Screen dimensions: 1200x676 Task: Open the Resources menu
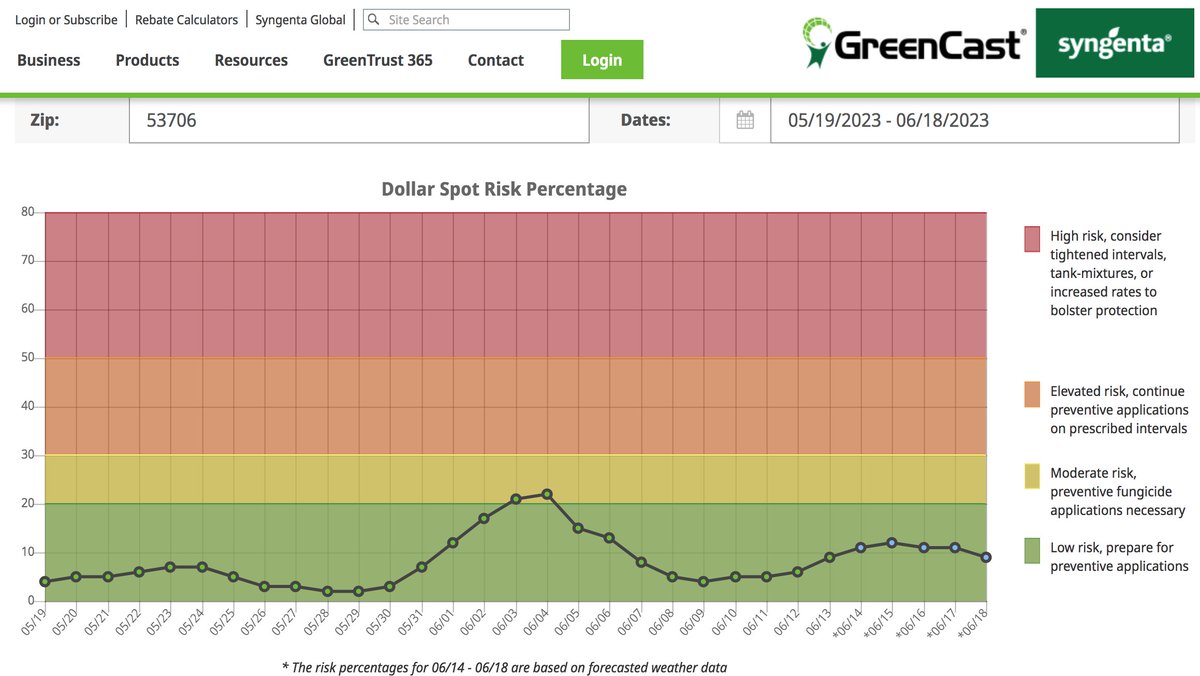(250, 60)
